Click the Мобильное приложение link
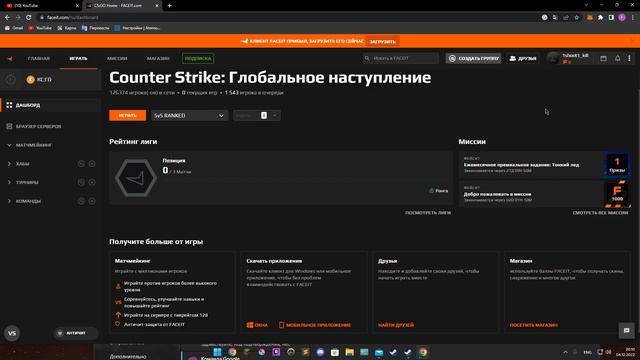This screenshot has height=360, width=640. click(x=315, y=325)
